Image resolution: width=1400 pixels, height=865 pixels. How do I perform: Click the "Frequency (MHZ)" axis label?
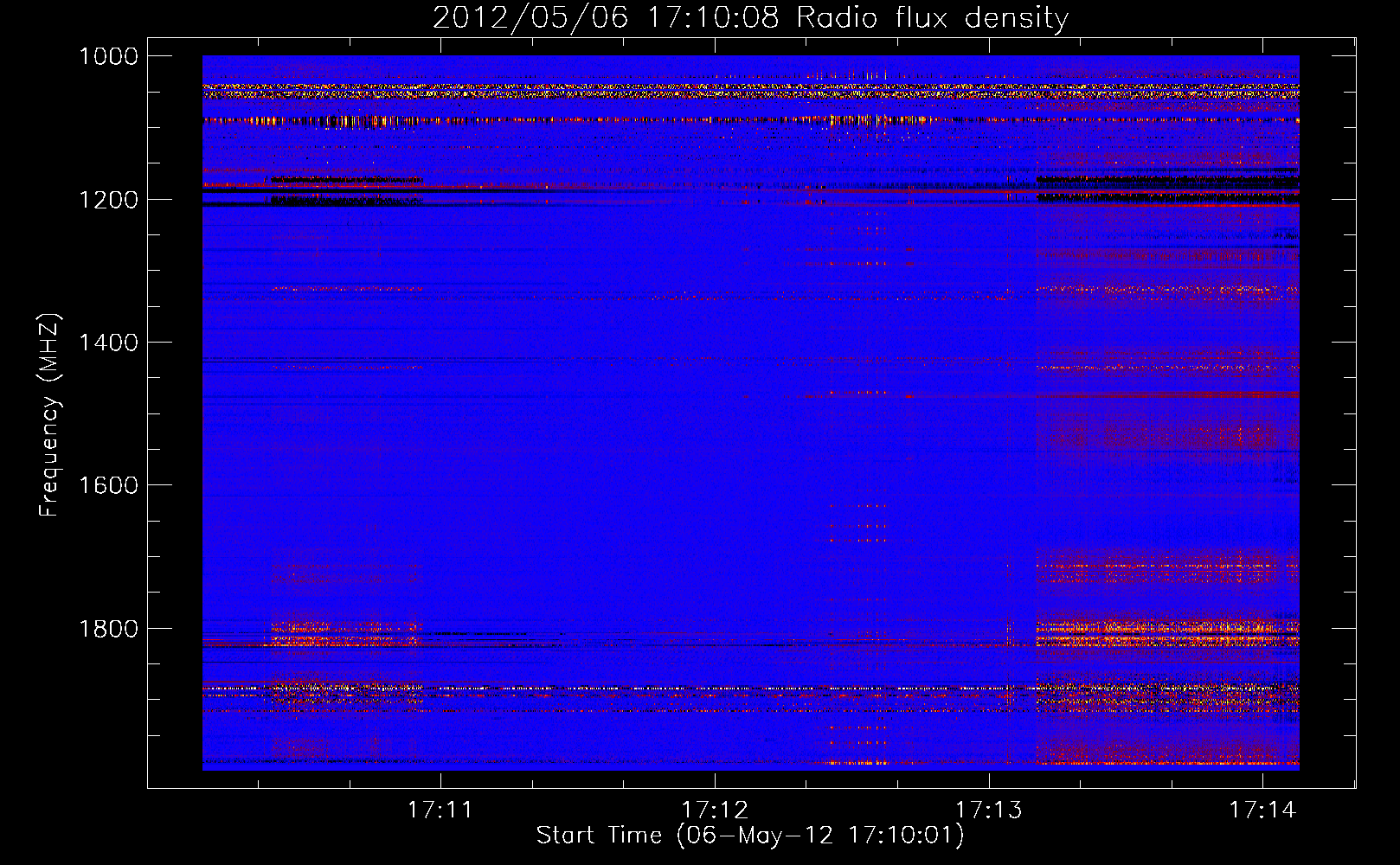[x=49, y=415]
